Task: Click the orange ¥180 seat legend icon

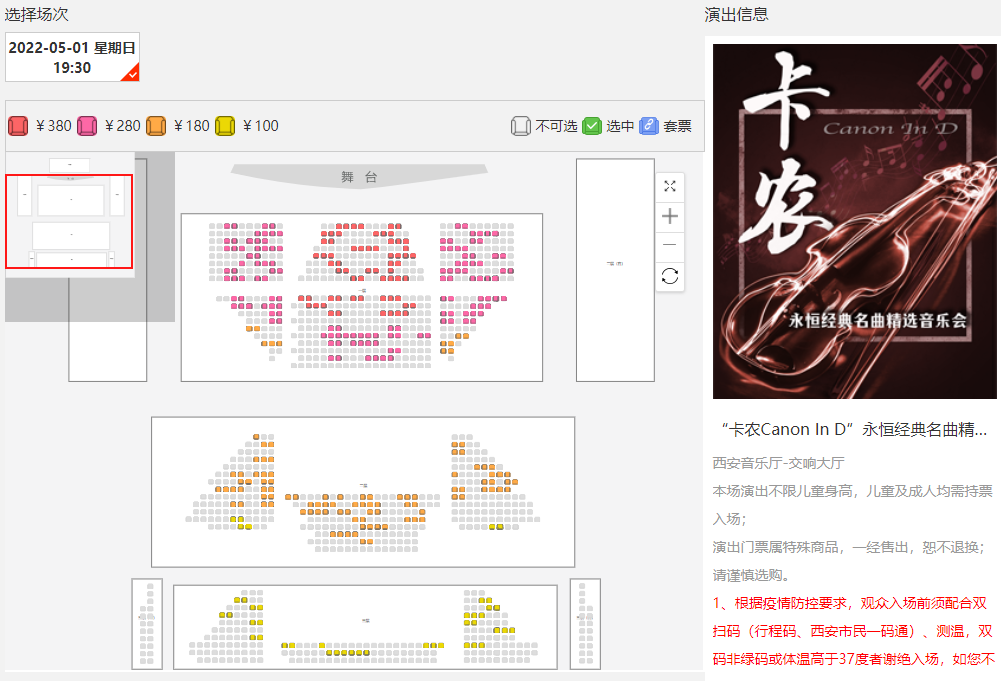Action: coord(156,126)
